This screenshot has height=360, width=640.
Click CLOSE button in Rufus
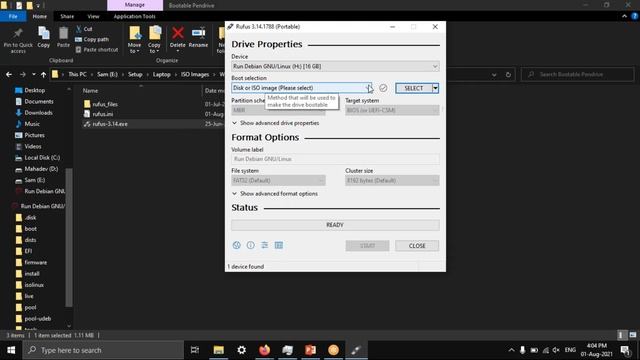pyautogui.click(x=417, y=246)
